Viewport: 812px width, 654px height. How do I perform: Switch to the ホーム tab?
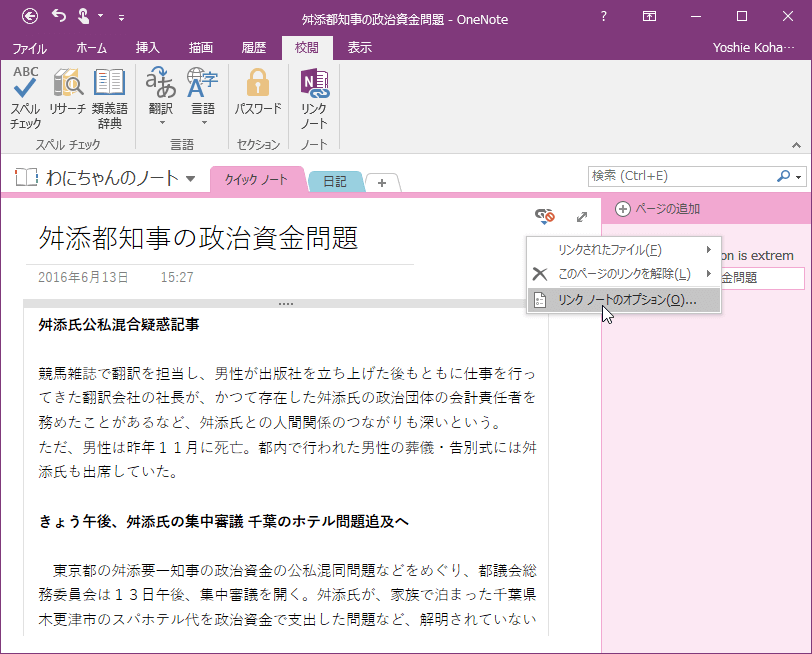pyautogui.click(x=91, y=48)
